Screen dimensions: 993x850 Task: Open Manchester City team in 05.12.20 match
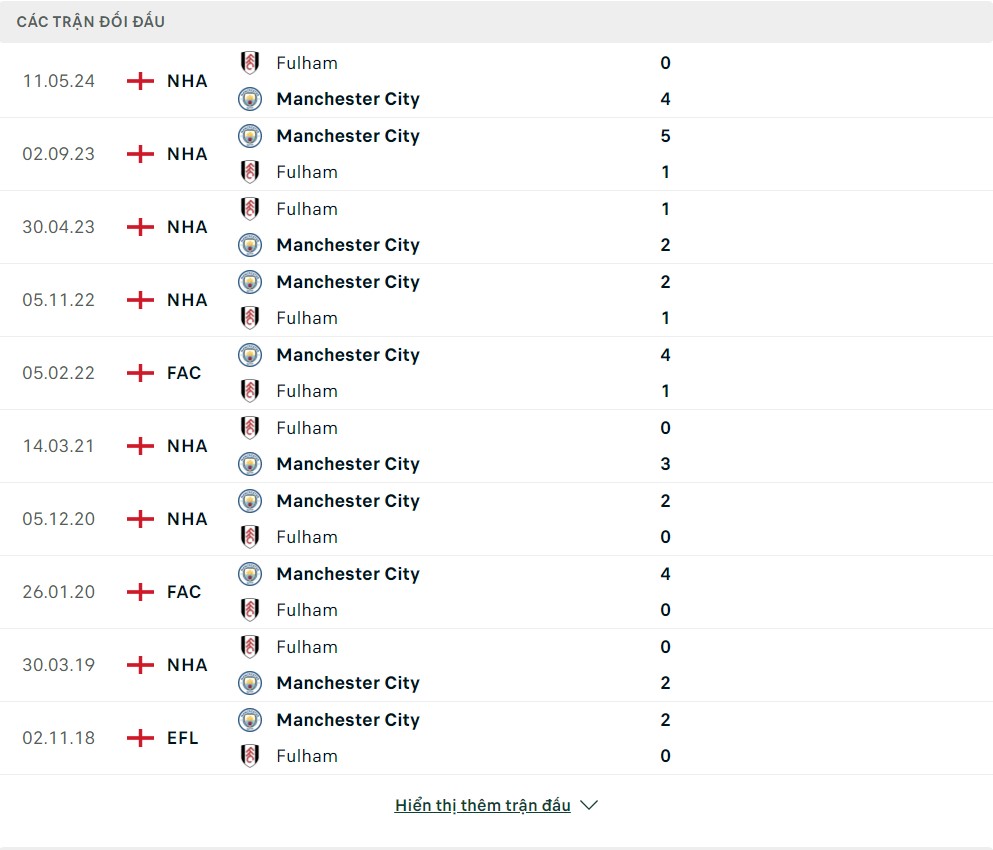[348, 501]
